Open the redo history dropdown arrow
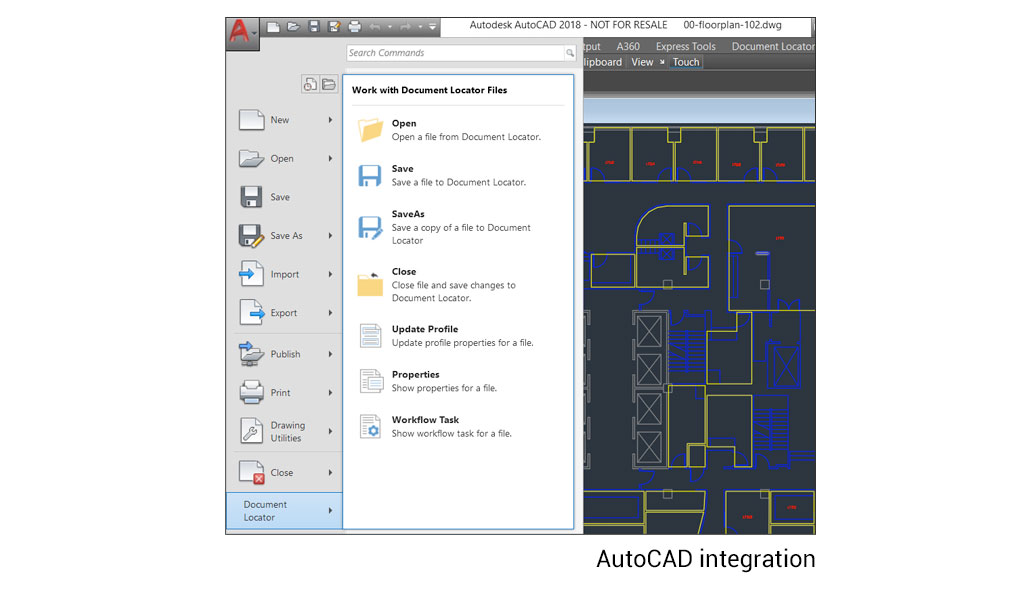This screenshot has height=614, width=1024. point(420,27)
